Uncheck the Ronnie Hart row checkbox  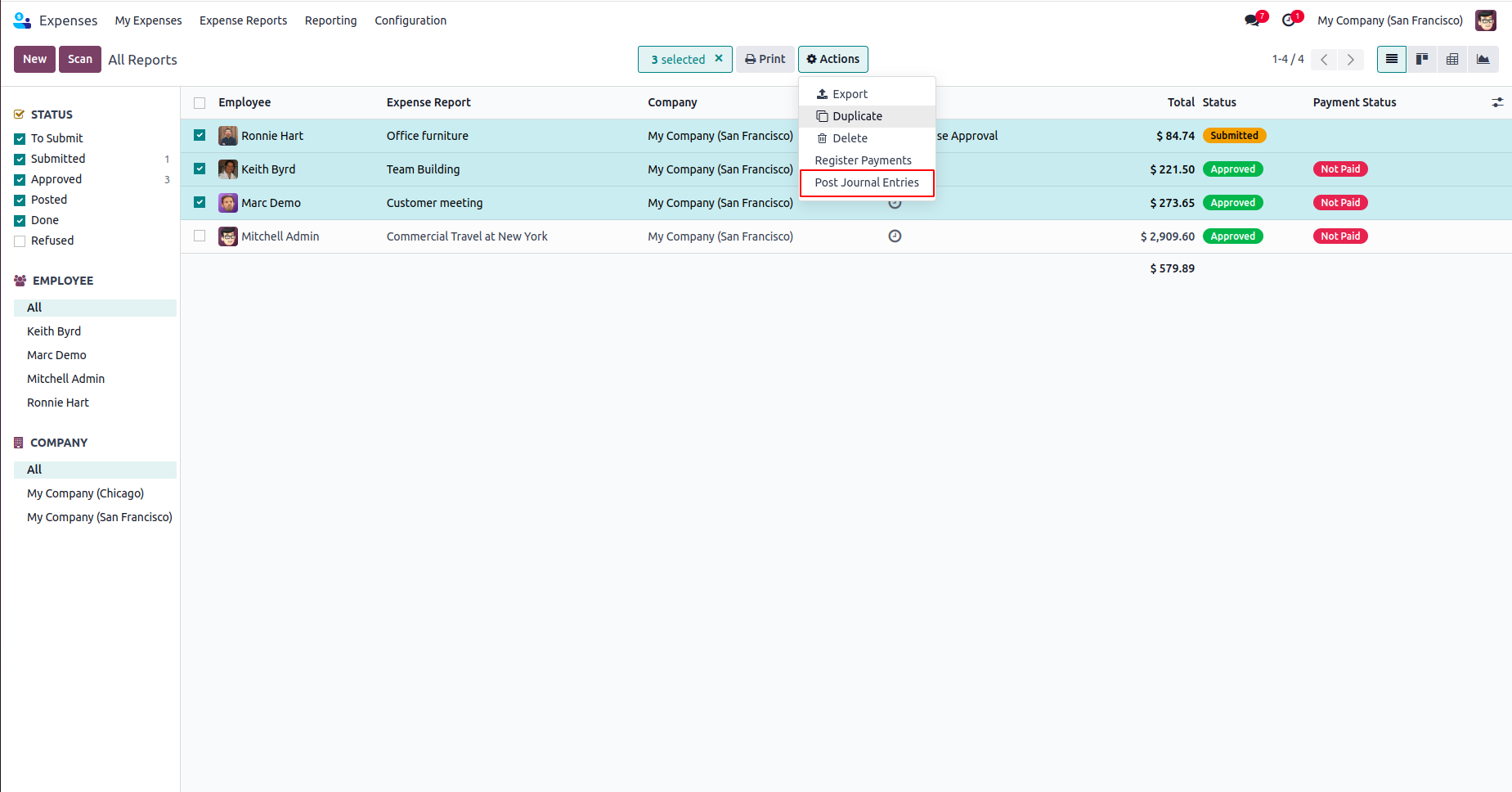click(x=200, y=135)
